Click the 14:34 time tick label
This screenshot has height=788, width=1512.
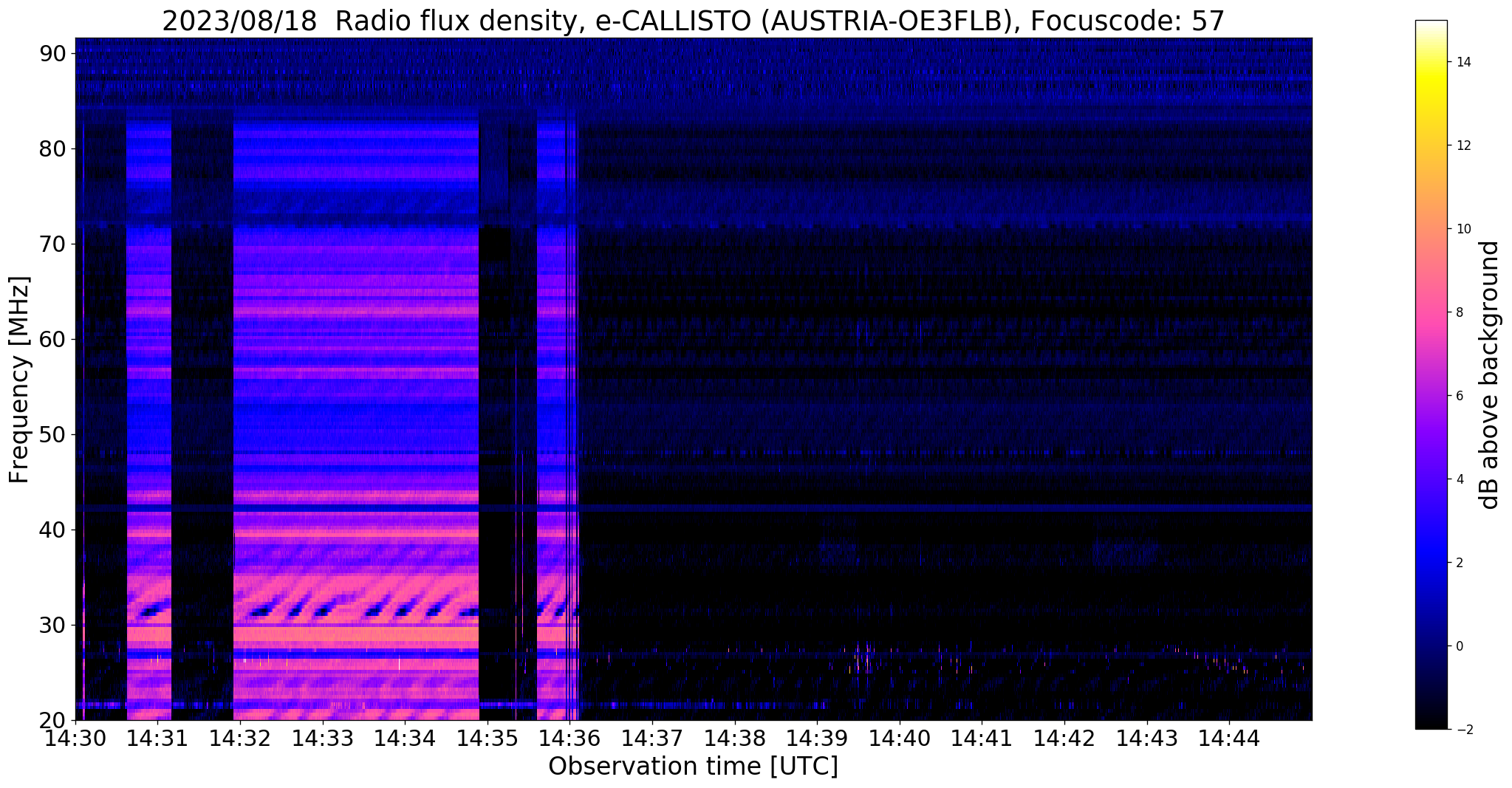405,738
